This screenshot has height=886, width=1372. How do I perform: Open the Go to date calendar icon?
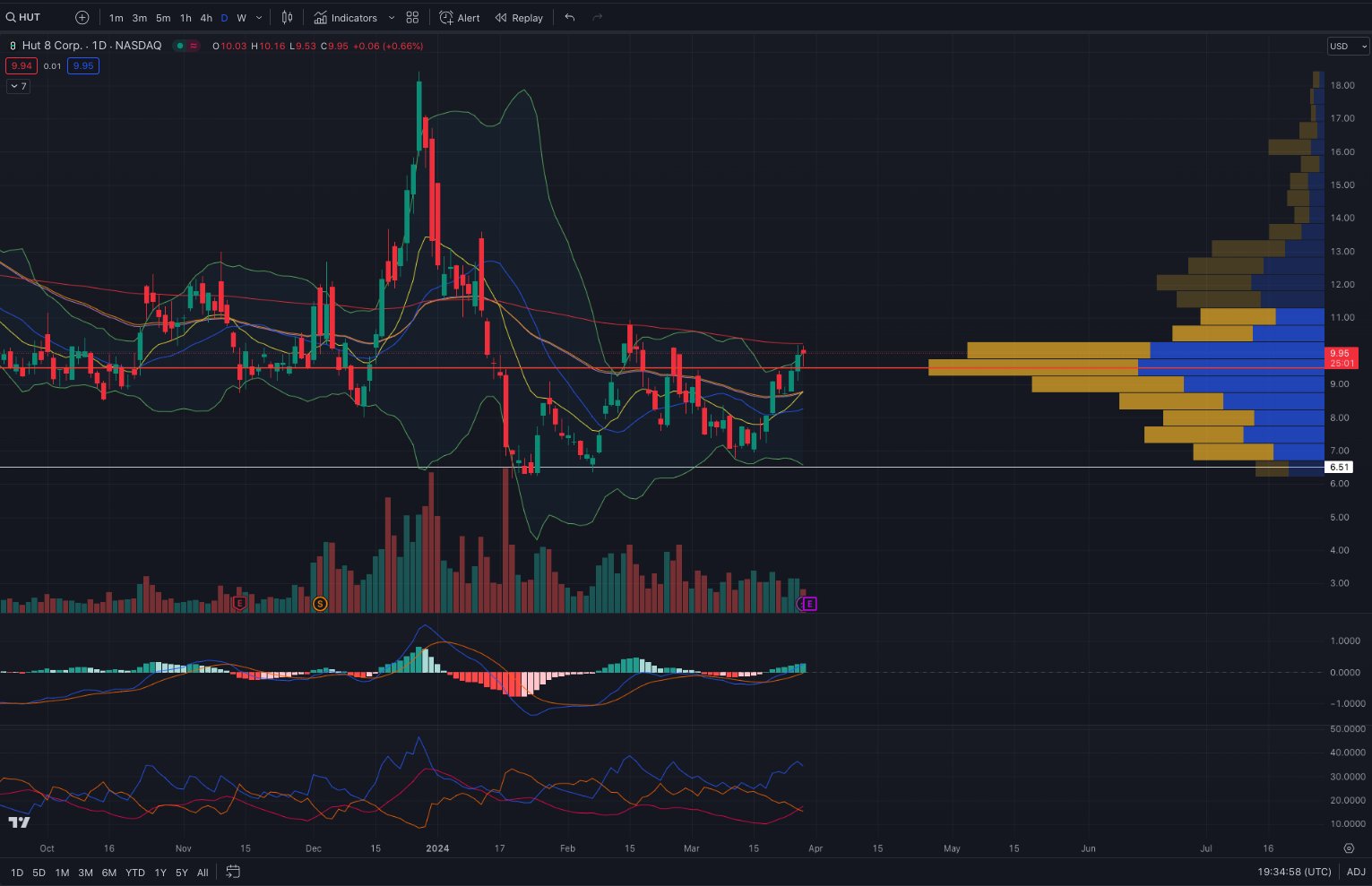click(x=233, y=872)
